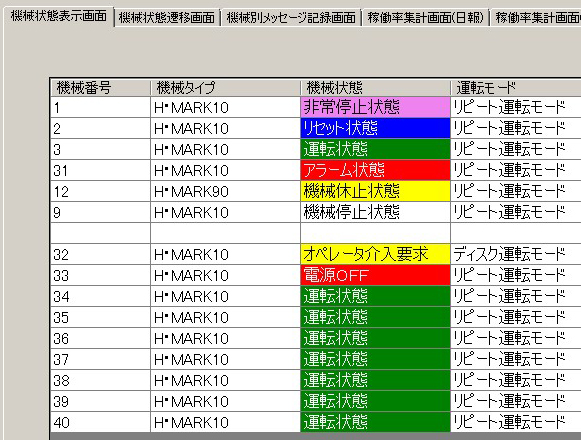581x440 pixels.
Task: Select machine number 32 cell
Action: coord(100,255)
